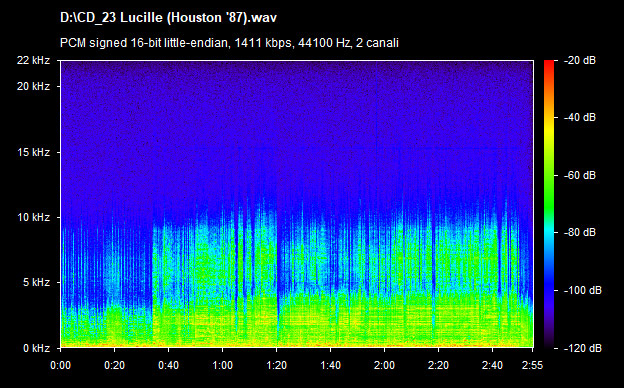Screen dimensions: 624x388
Task: Select the -20 dB legend label
Action: [580, 60]
